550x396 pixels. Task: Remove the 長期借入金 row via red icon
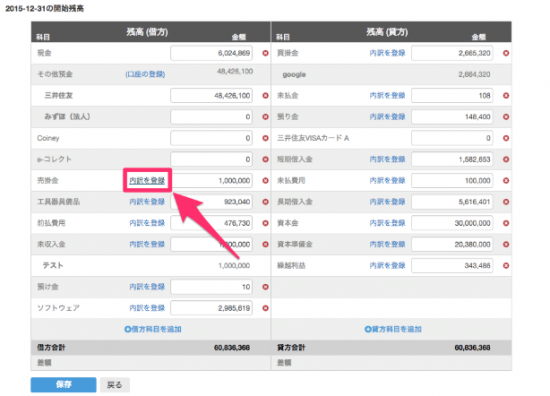(x=506, y=202)
